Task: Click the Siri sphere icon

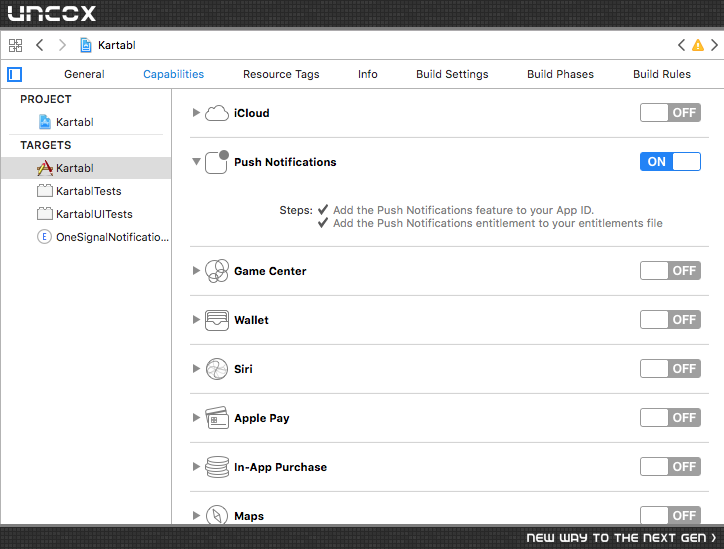Action: [217, 369]
